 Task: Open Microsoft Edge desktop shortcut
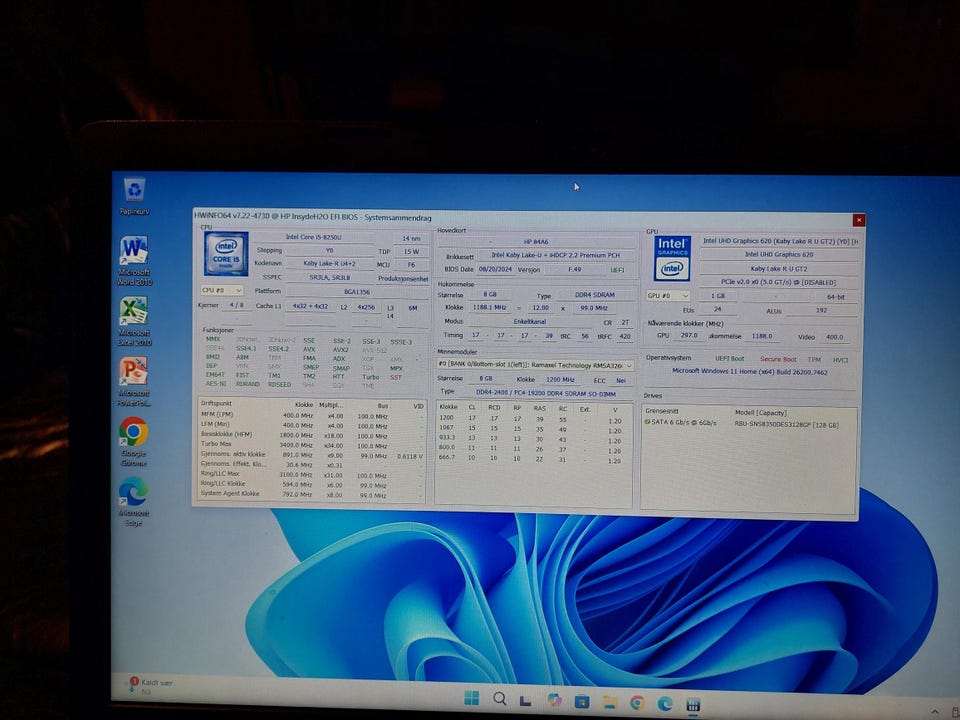pos(134,501)
